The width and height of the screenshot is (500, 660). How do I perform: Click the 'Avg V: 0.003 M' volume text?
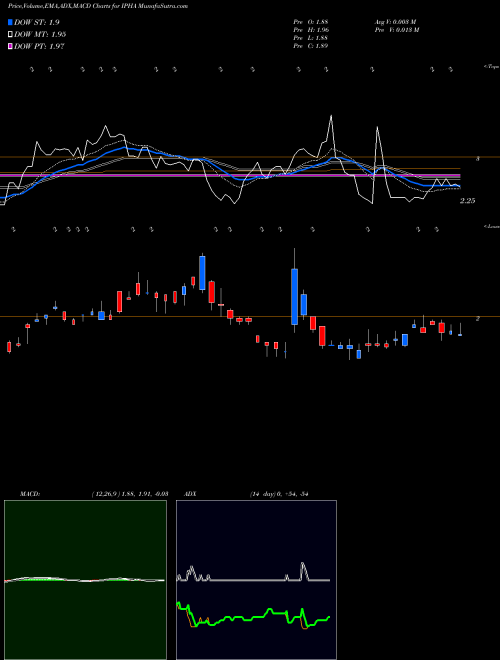pyautogui.click(x=395, y=22)
